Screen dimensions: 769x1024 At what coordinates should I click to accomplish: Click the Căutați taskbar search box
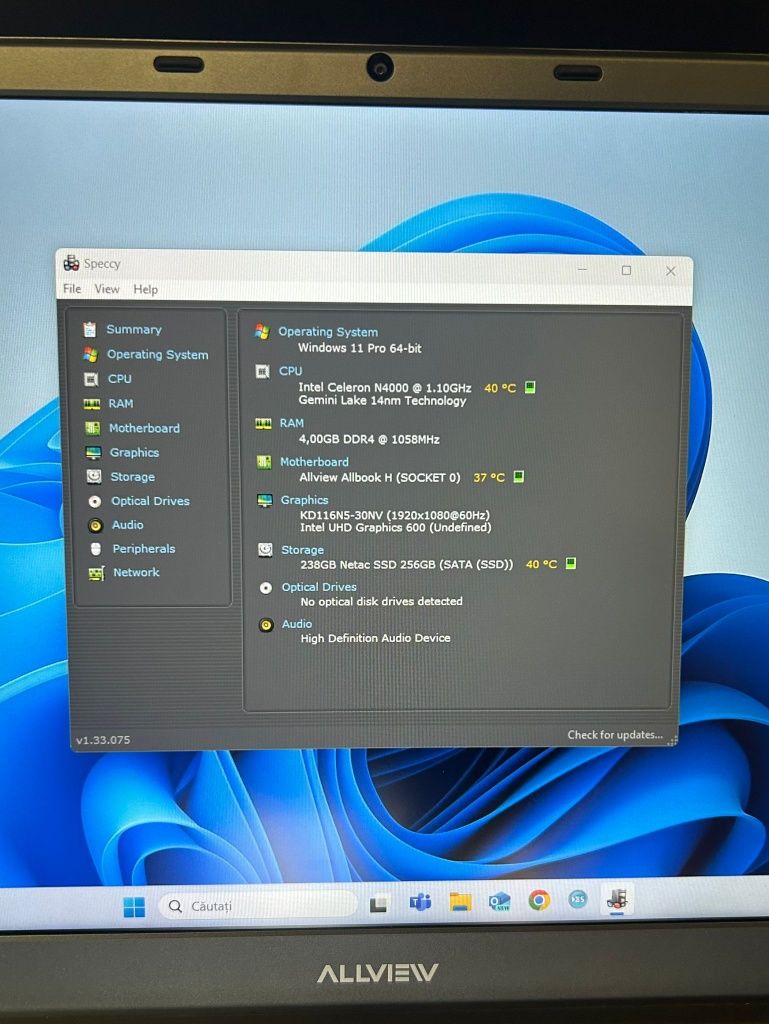click(257, 906)
